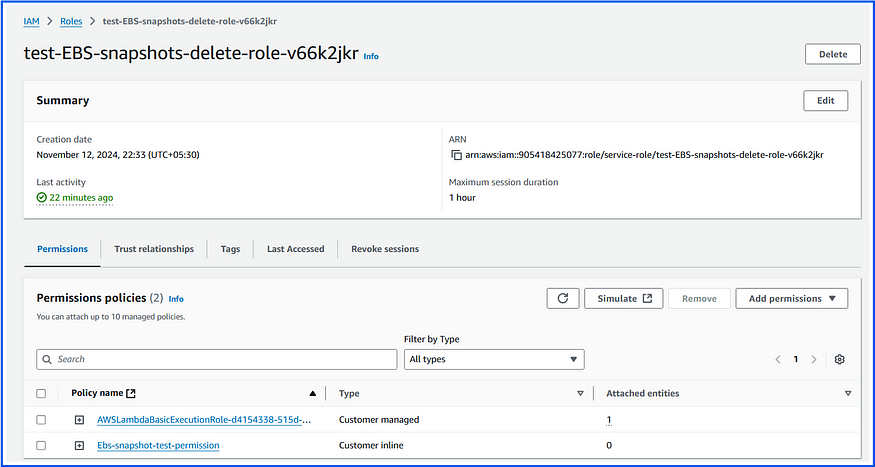Click page number 1 in pagination
Image resolution: width=875 pixels, height=467 pixels.
[796, 359]
